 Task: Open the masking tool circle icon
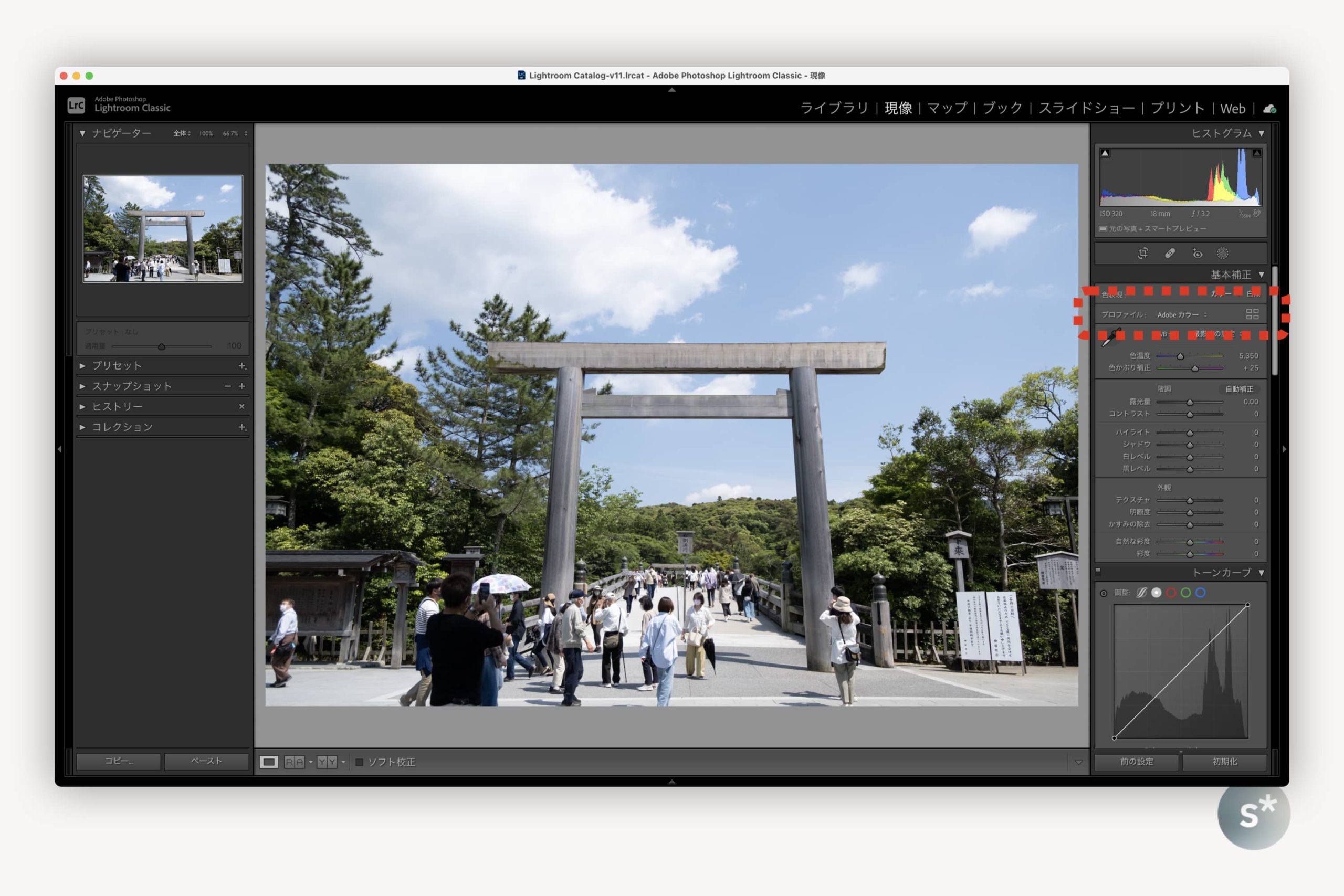click(x=1222, y=253)
